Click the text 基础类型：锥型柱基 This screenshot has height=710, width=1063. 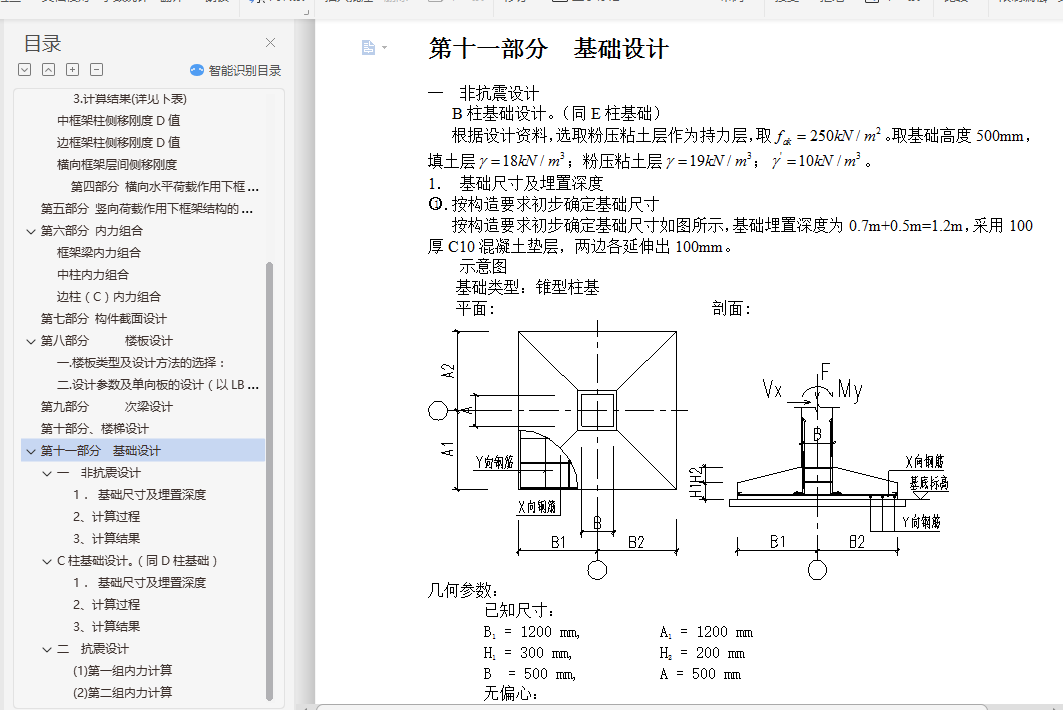point(527,288)
